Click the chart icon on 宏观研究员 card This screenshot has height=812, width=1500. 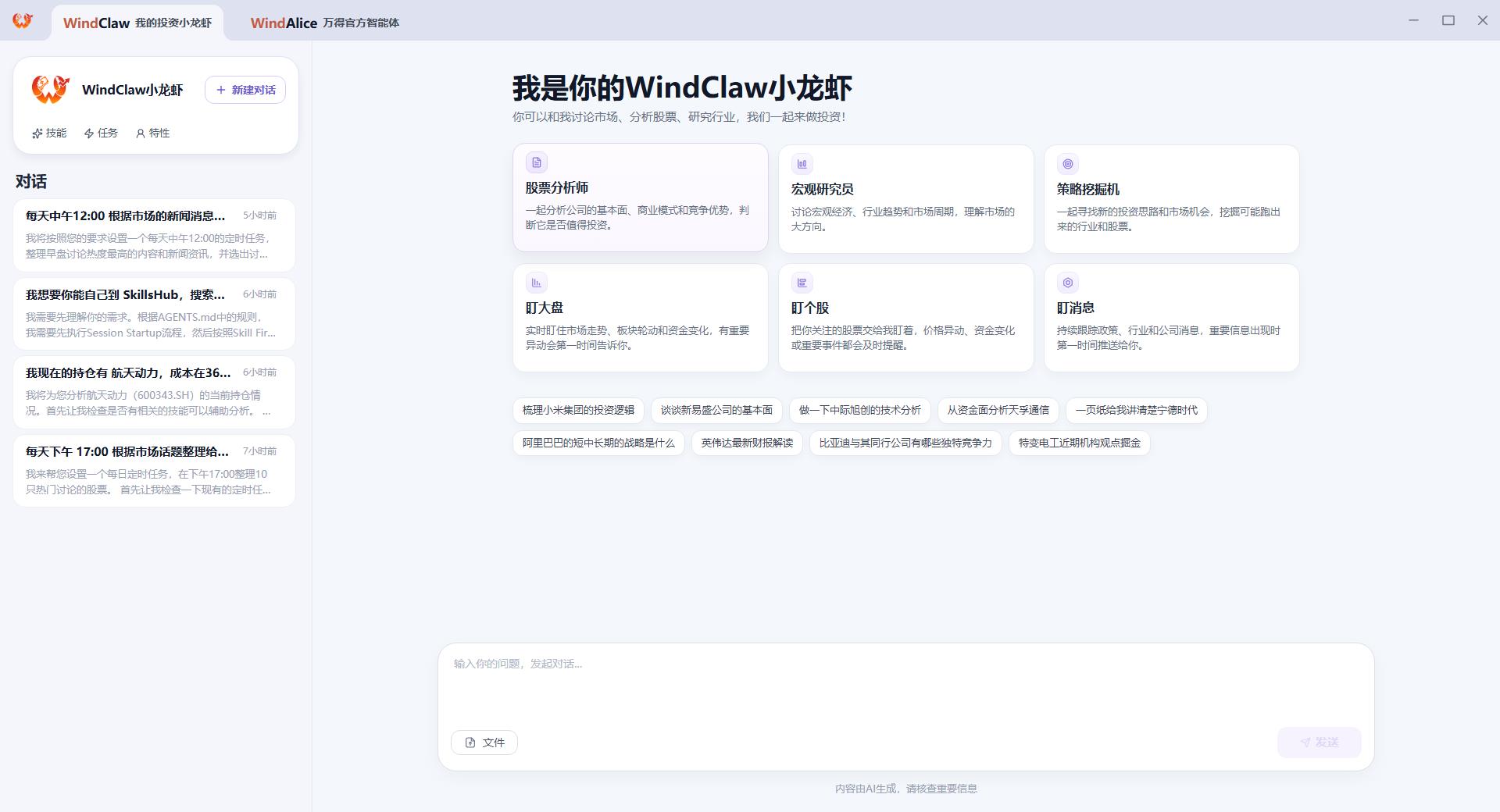tap(802, 164)
